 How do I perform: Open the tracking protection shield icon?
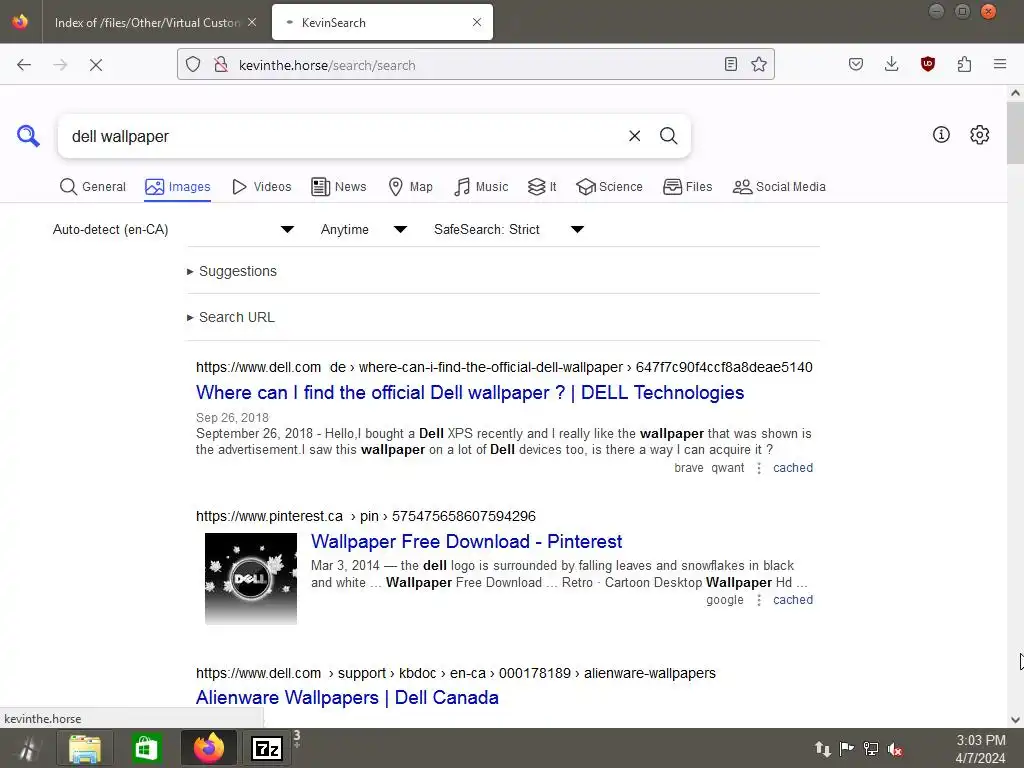(x=193, y=64)
